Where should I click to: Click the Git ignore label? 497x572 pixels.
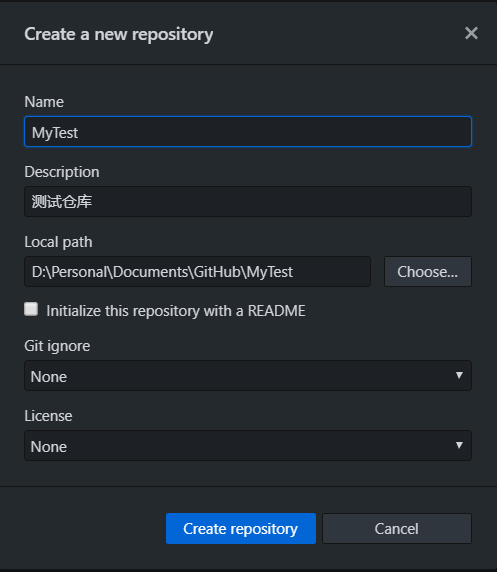tap(57, 346)
